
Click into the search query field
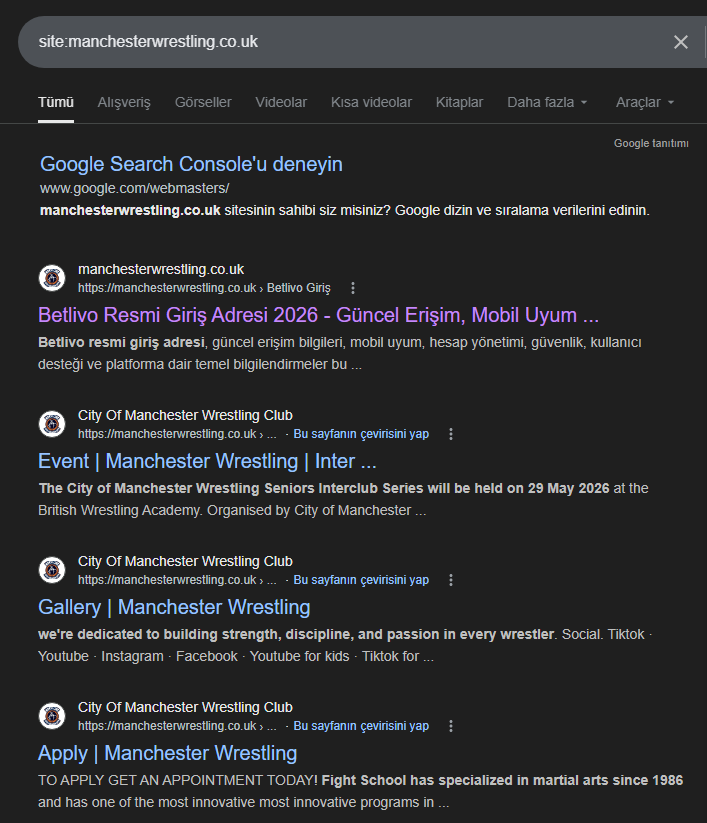340,42
